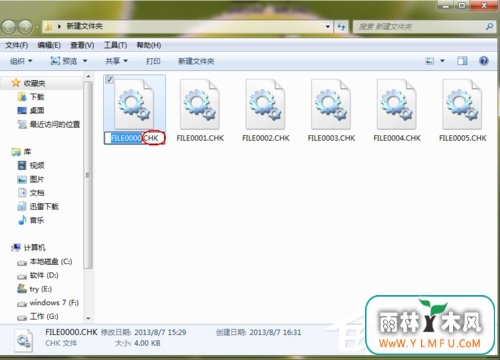The image size is (500, 360).
Task: Select the FILE0004.CHK file icon
Action: click(397, 104)
